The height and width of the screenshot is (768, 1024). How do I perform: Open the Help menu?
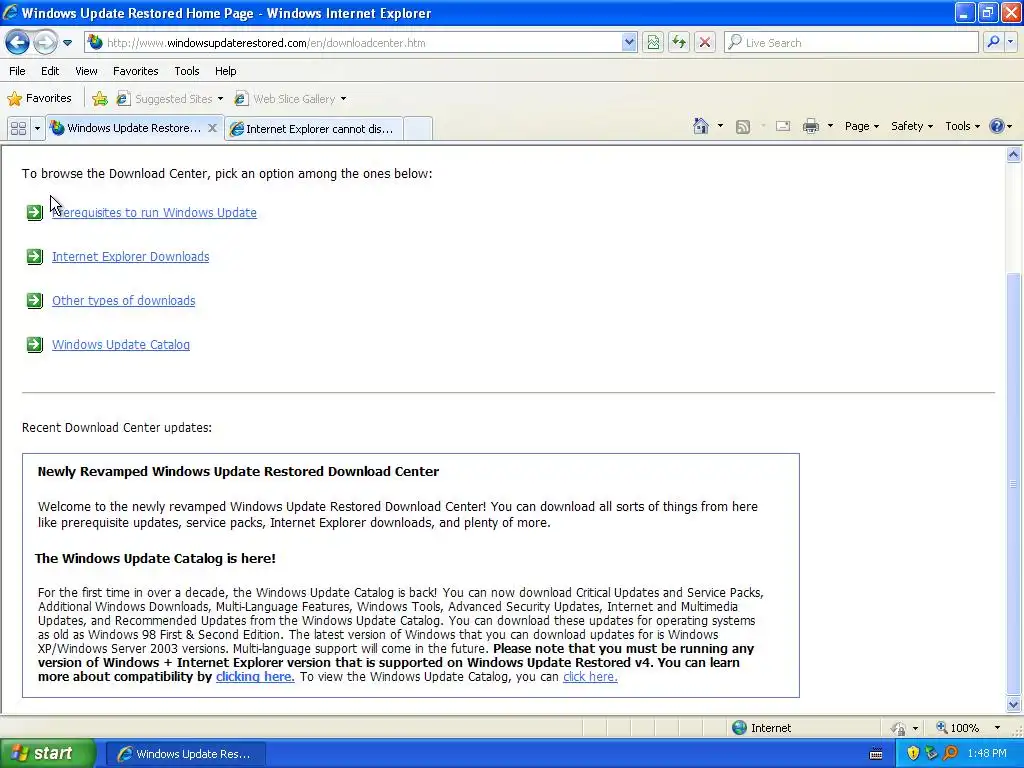225,71
